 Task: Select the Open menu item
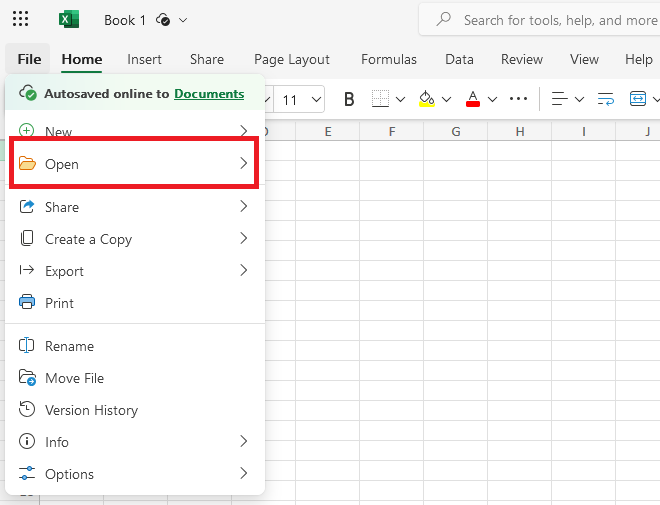[x=135, y=163]
